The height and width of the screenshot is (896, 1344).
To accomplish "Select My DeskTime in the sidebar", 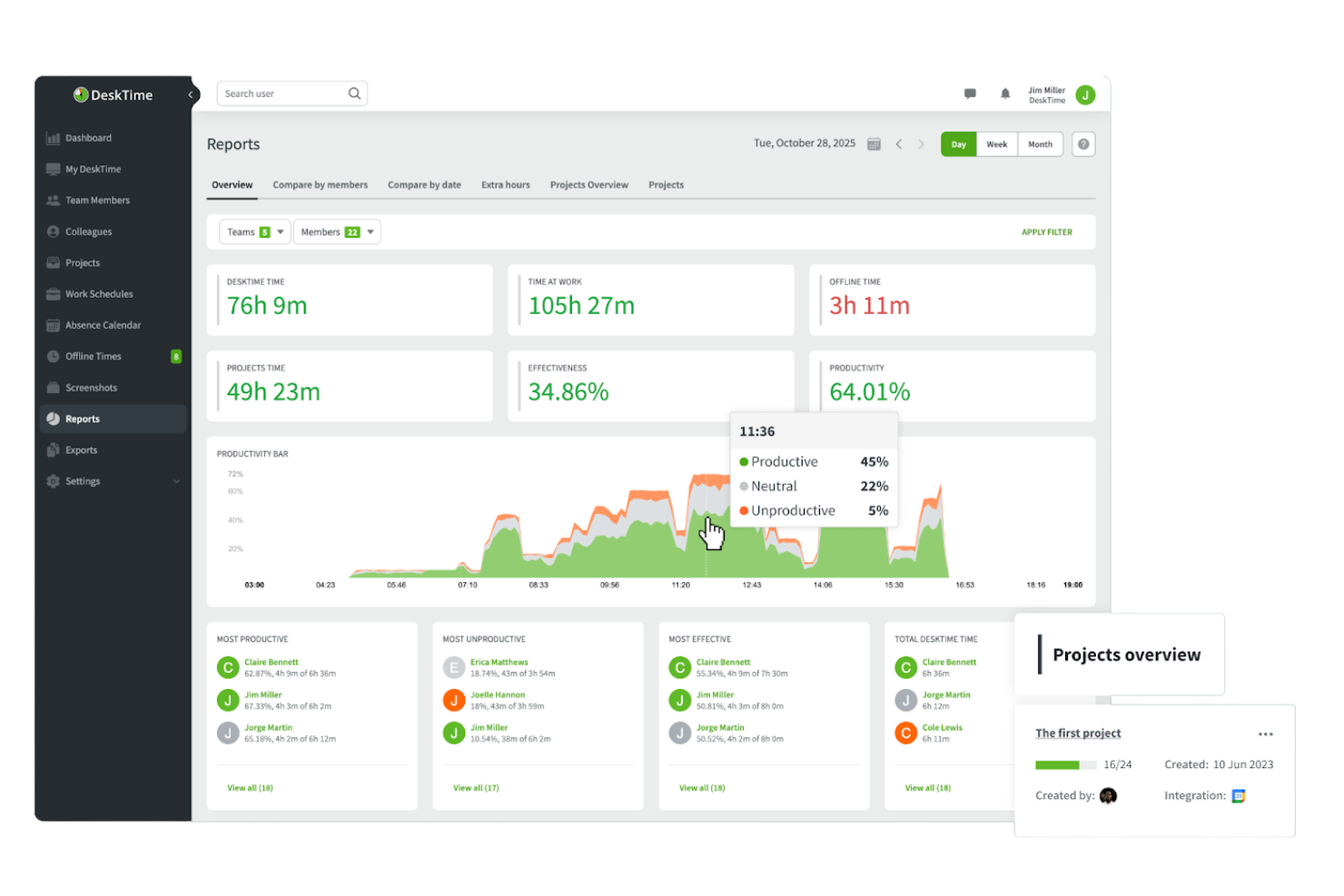I will tap(92, 169).
